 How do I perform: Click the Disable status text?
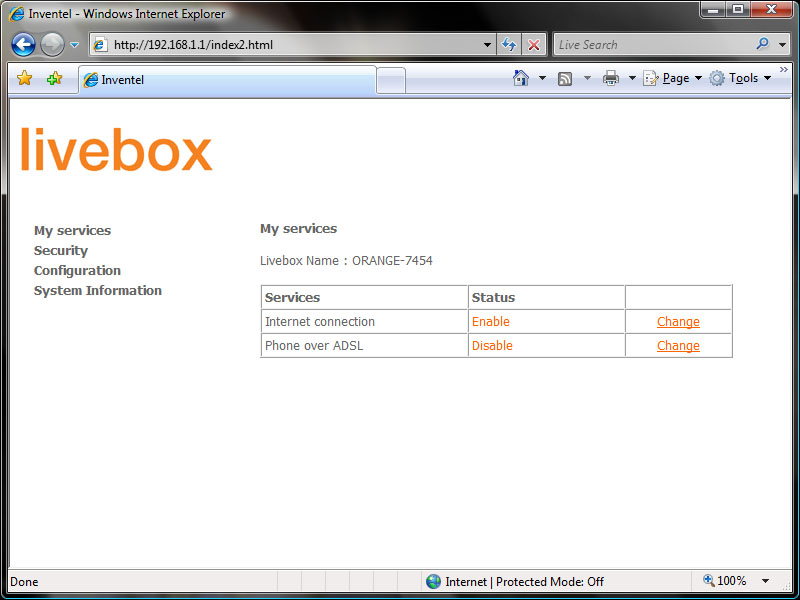pos(492,345)
